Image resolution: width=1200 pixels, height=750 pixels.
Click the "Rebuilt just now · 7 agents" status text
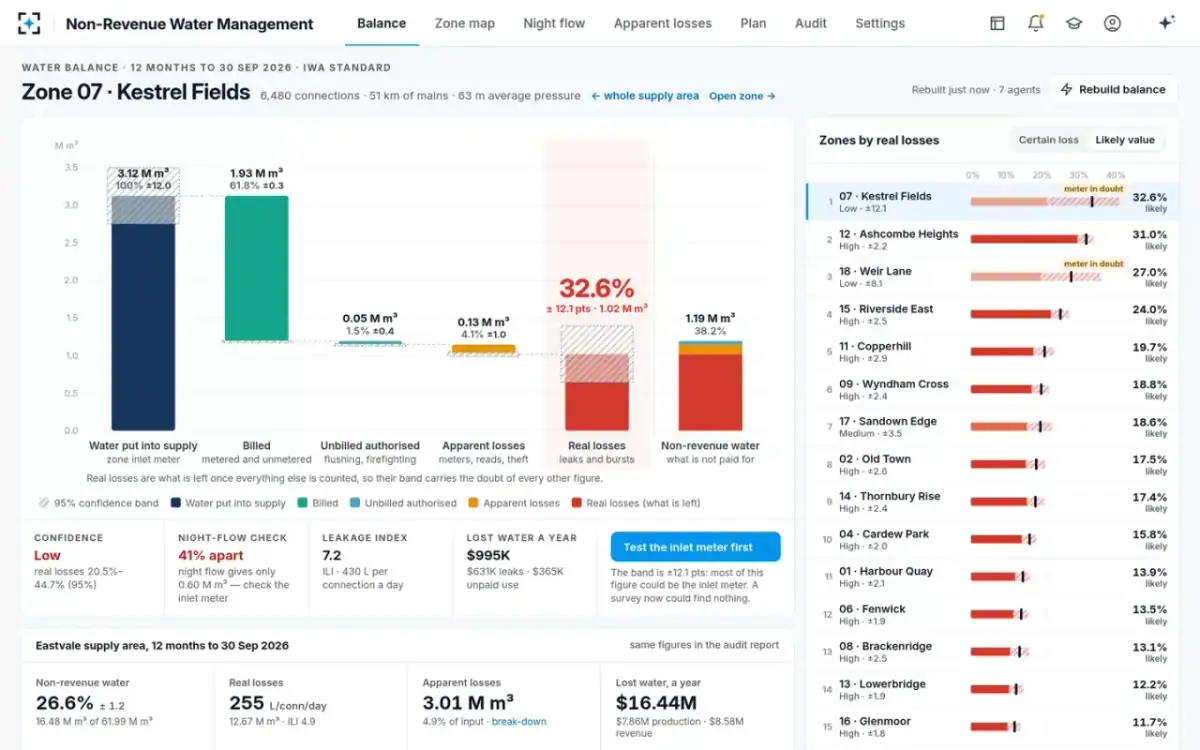(x=976, y=90)
